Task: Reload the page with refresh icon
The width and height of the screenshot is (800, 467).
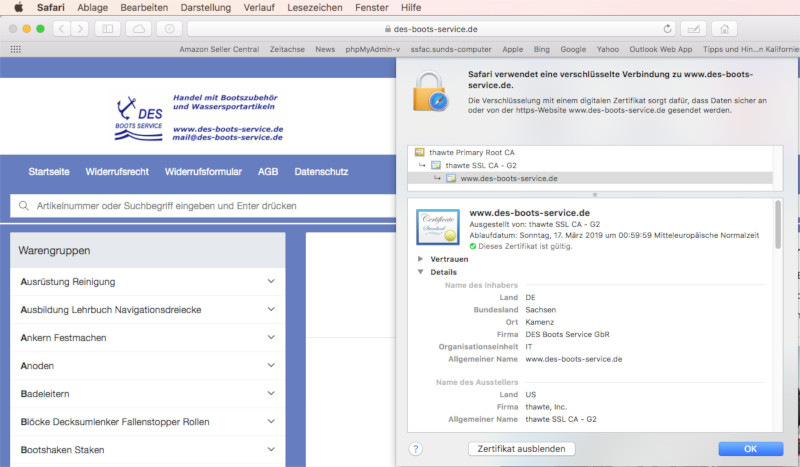Action: 667,29
